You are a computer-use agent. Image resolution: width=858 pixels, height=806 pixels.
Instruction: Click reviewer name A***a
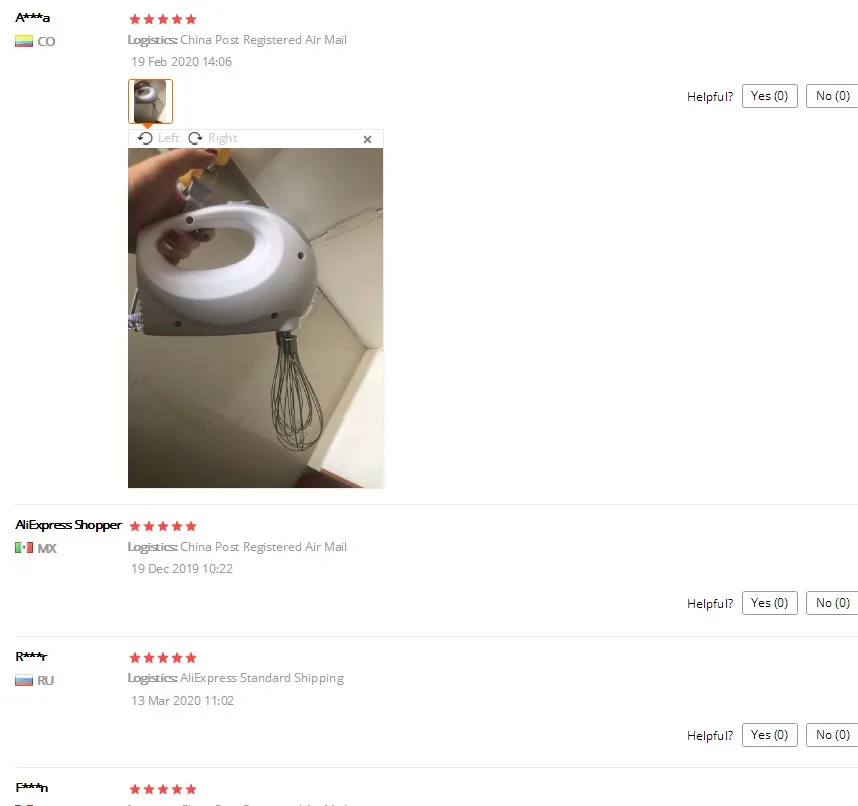click(x=32, y=18)
